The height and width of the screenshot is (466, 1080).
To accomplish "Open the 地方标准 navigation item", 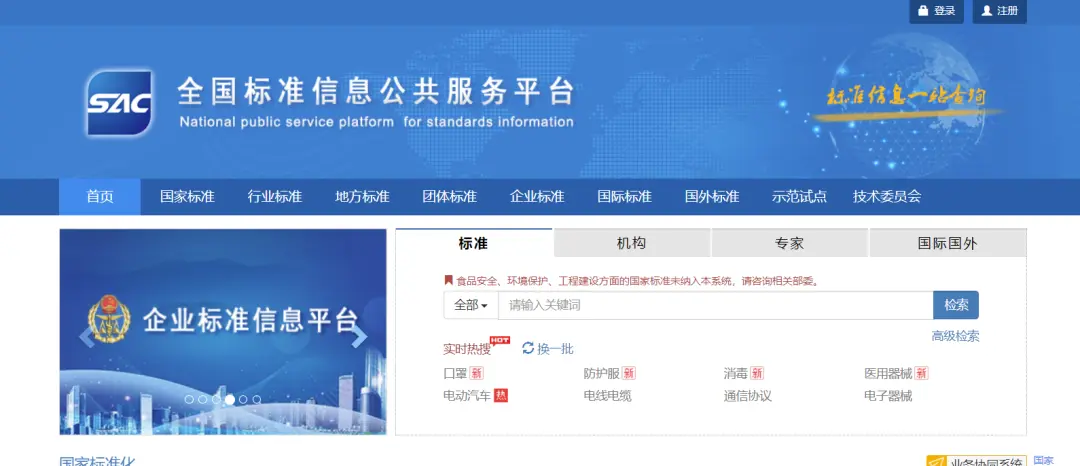I will (x=362, y=197).
